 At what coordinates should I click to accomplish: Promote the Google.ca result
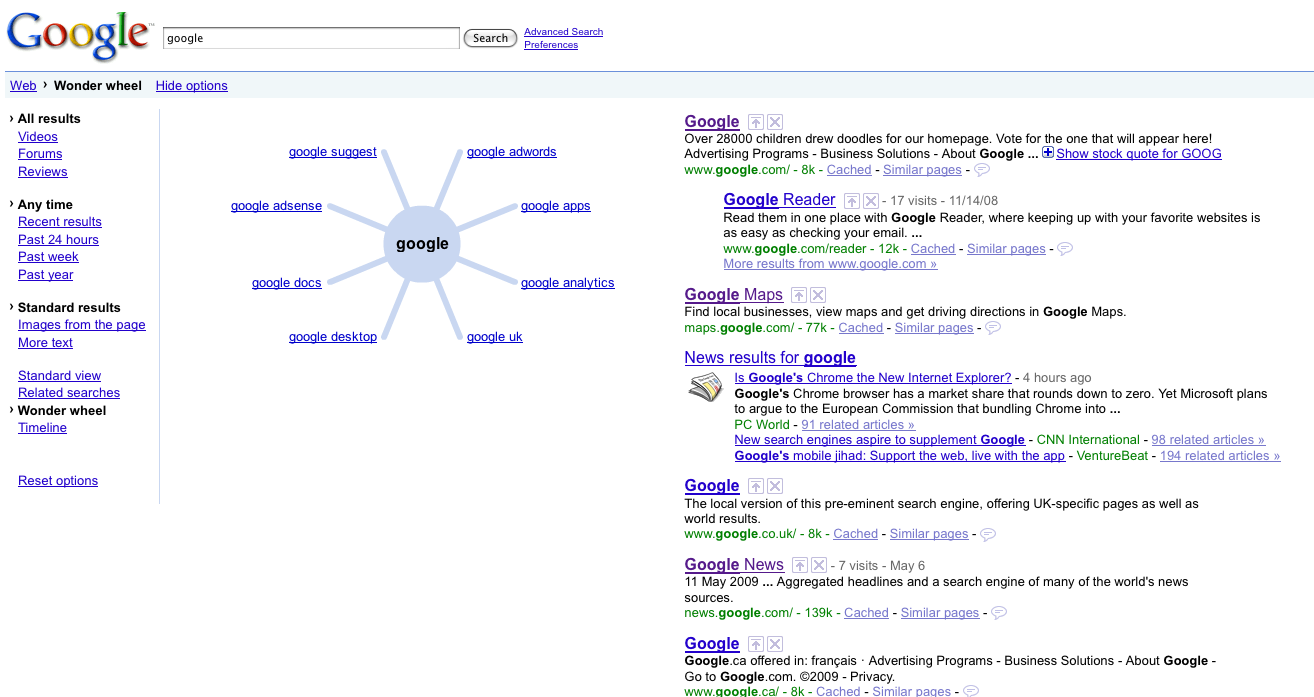click(756, 644)
